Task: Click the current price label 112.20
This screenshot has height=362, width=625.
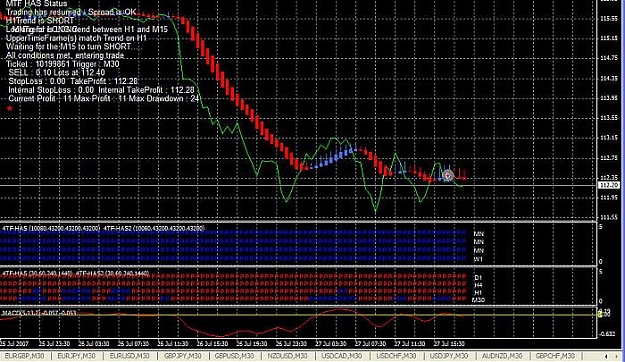Action: 609,185
